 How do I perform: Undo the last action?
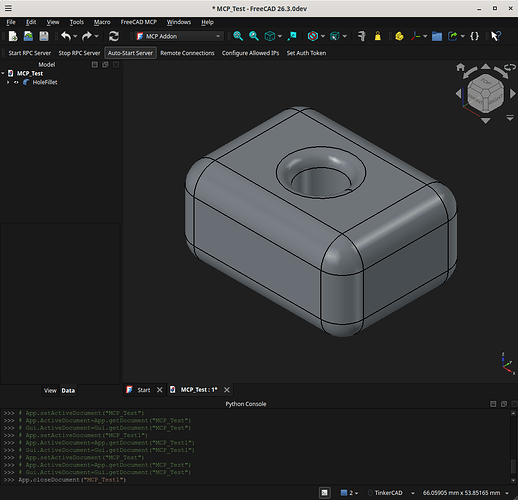pyautogui.click(x=66, y=36)
